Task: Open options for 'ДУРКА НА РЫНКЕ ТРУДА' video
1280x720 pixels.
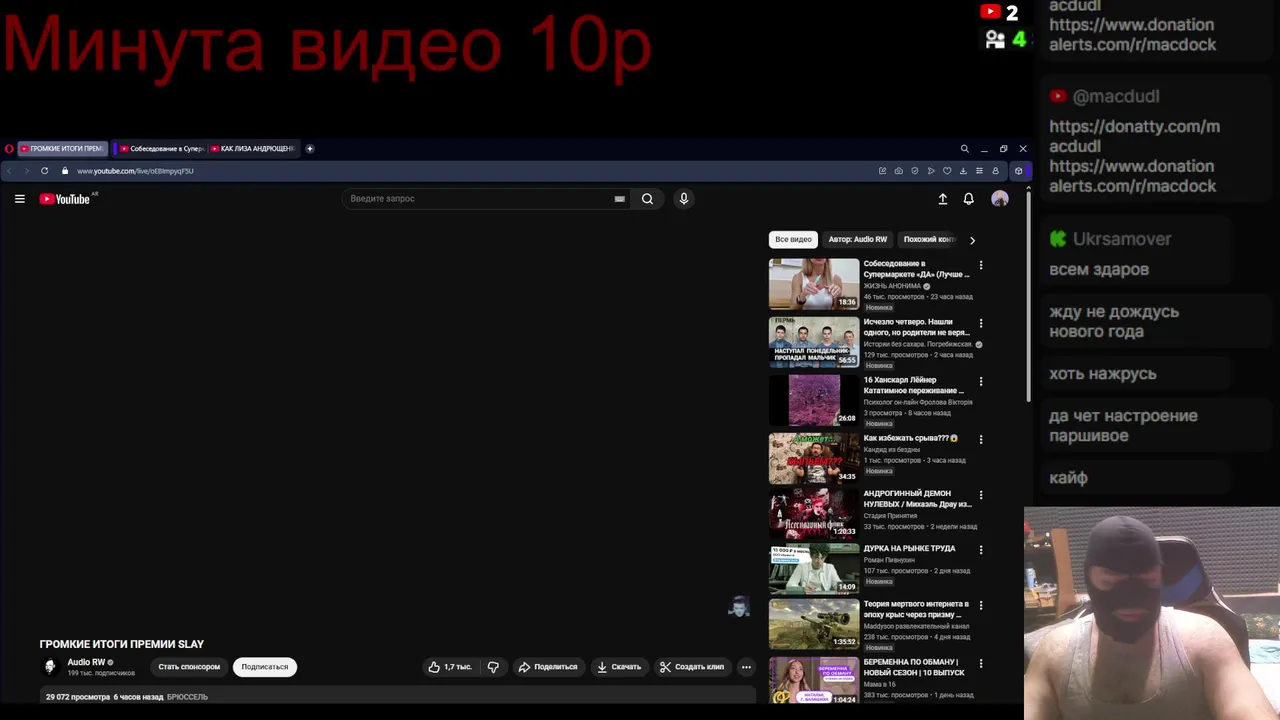Action: pyautogui.click(x=980, y=550)
